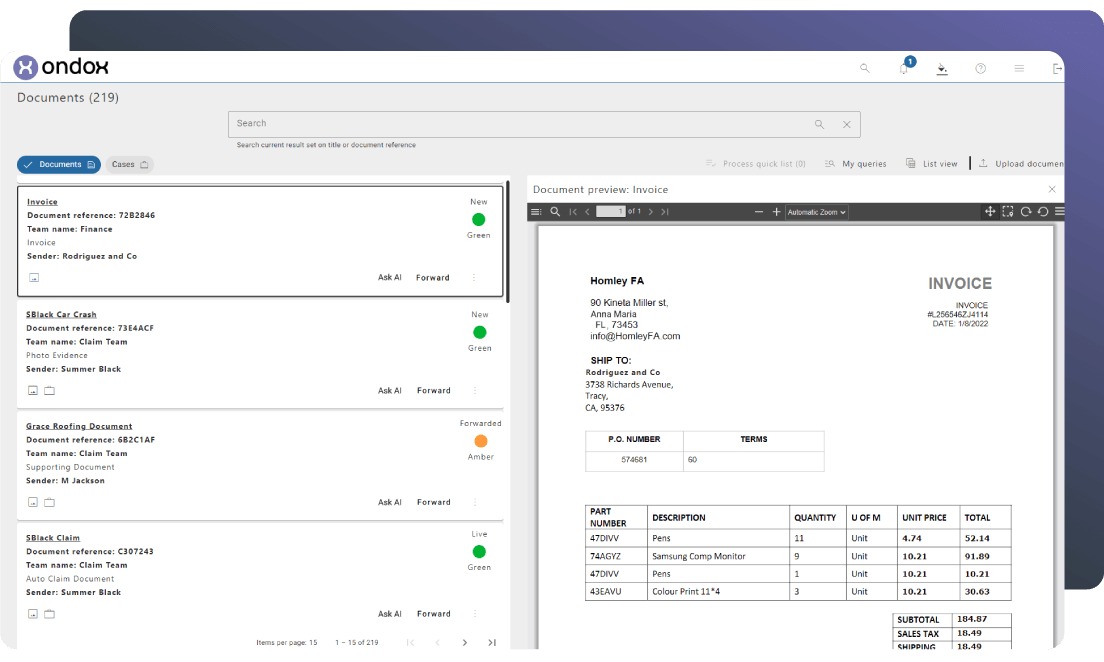Click Forward on Invoice card
Viewport: 1104px width, 662px height.
[x=432, y=277]
